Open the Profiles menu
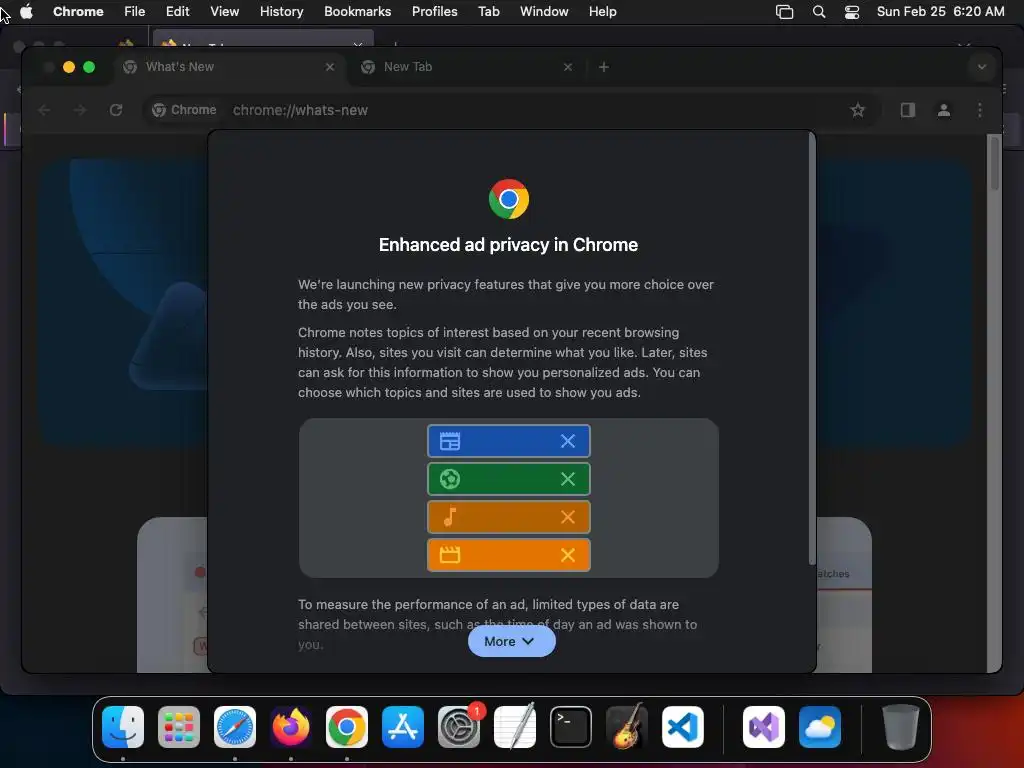Screen dimensions: 1024x768 coord(434,11)
